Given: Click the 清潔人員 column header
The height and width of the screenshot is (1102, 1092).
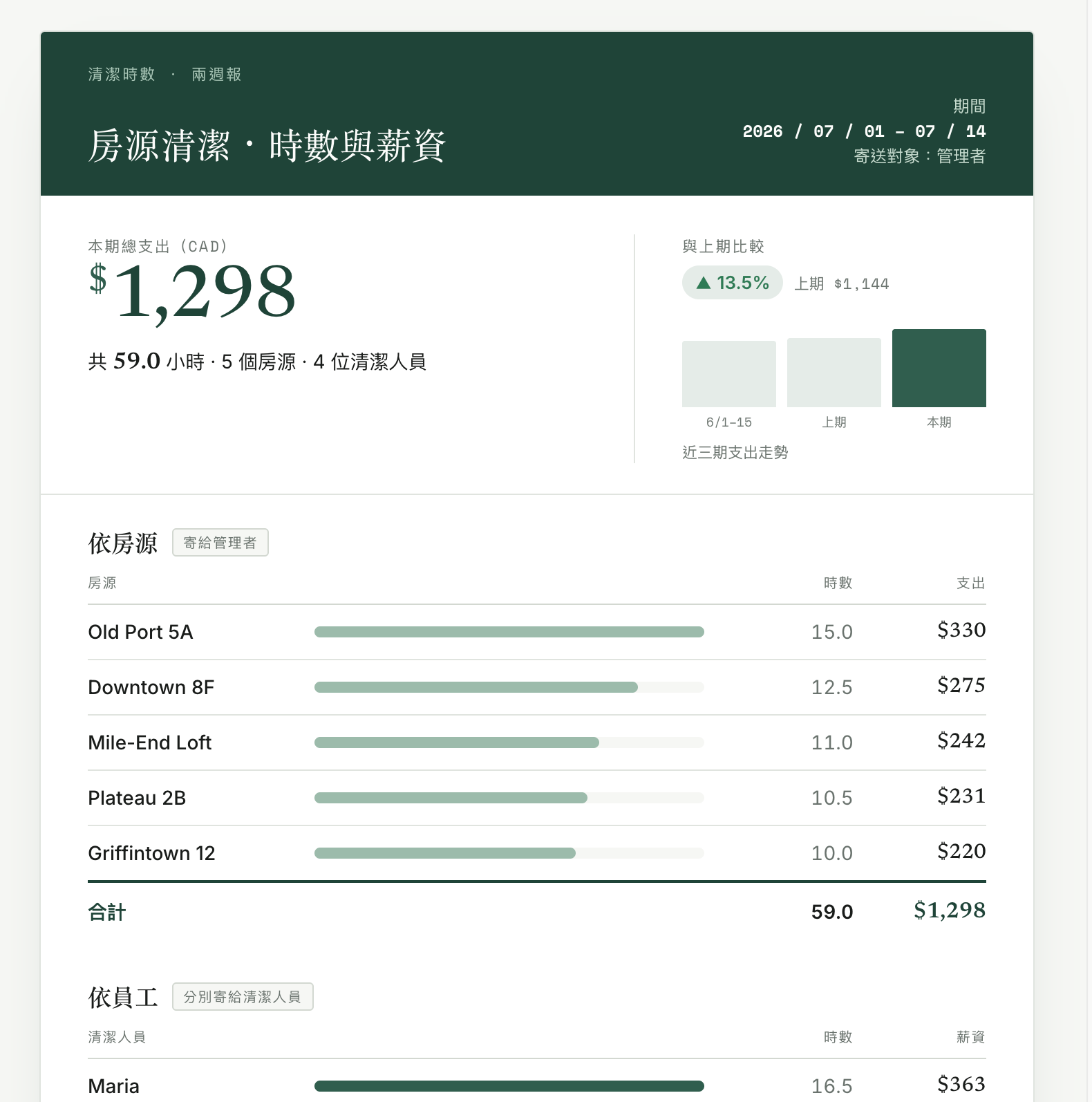Looking at the screenshot, I should 117,1037.
